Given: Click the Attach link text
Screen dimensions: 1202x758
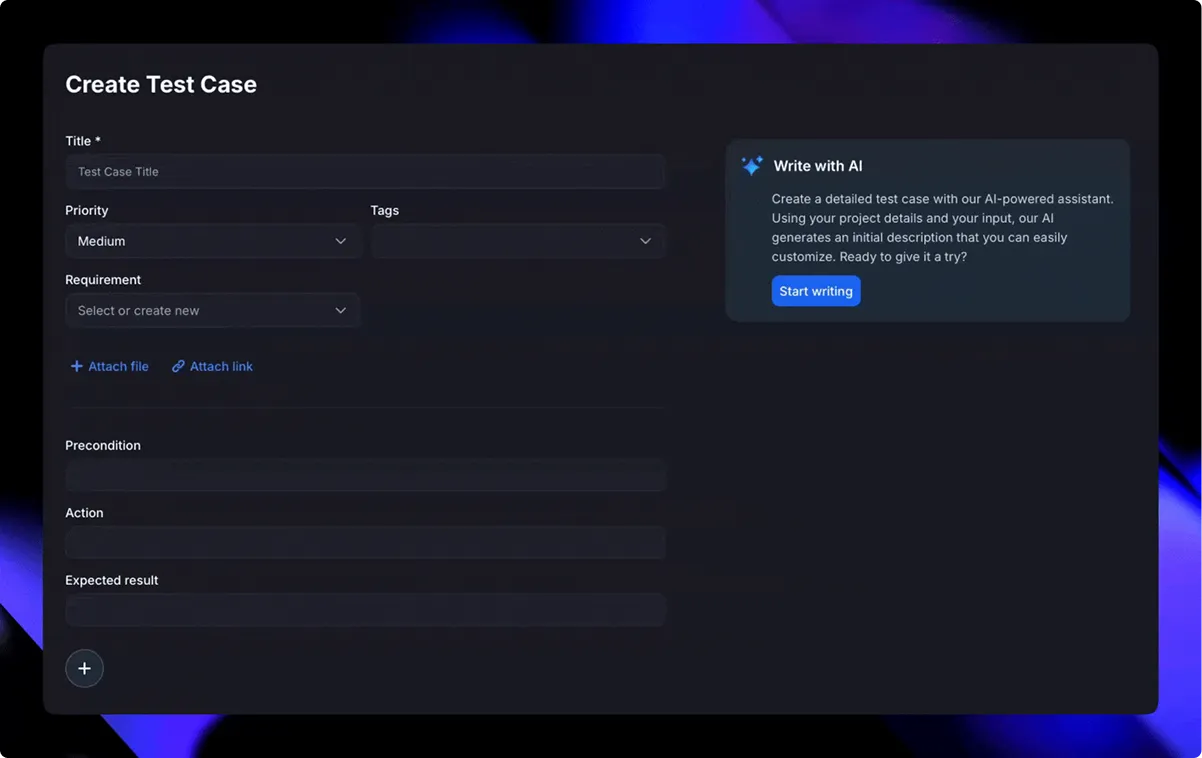Looking at the screenshot, I should tap(221, 366).
